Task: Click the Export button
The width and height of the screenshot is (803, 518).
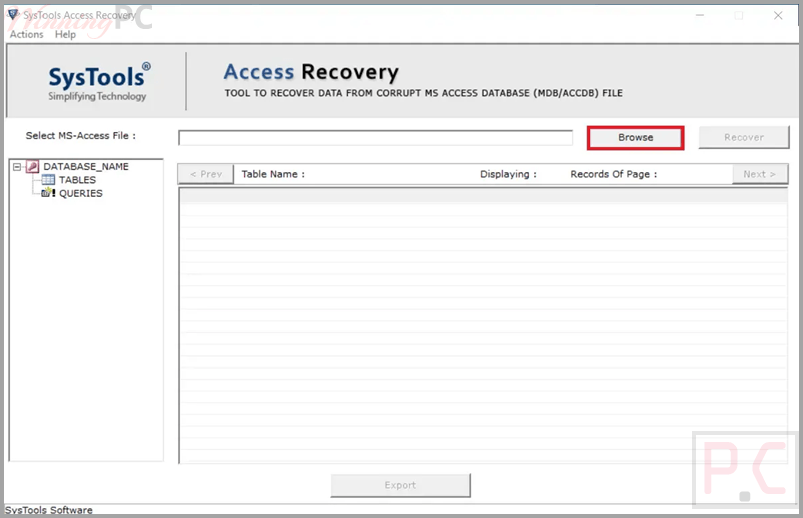Action: (400, 485)
